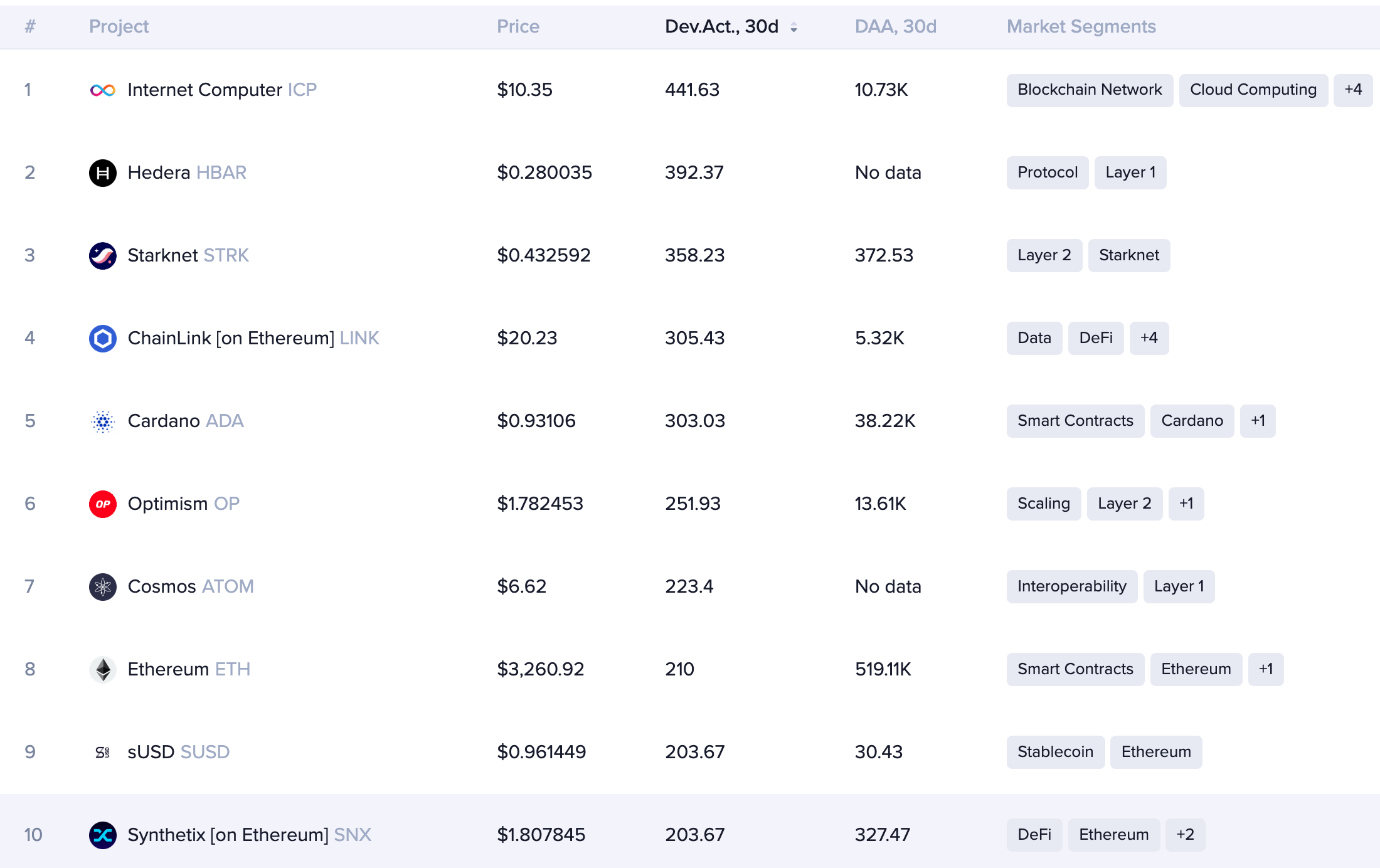Select the Layer 2 tag for Starknet

[1044, 256]
